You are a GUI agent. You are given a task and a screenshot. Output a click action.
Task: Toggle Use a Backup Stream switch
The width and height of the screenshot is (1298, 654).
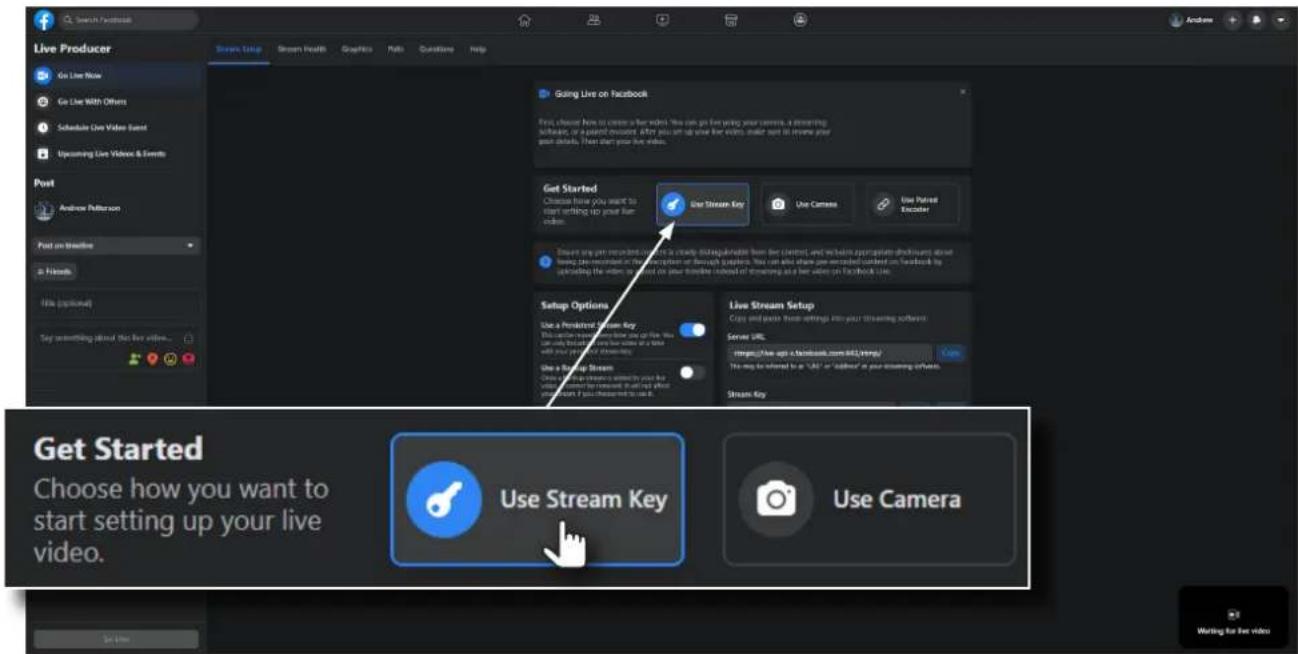(x=692, y=371)
